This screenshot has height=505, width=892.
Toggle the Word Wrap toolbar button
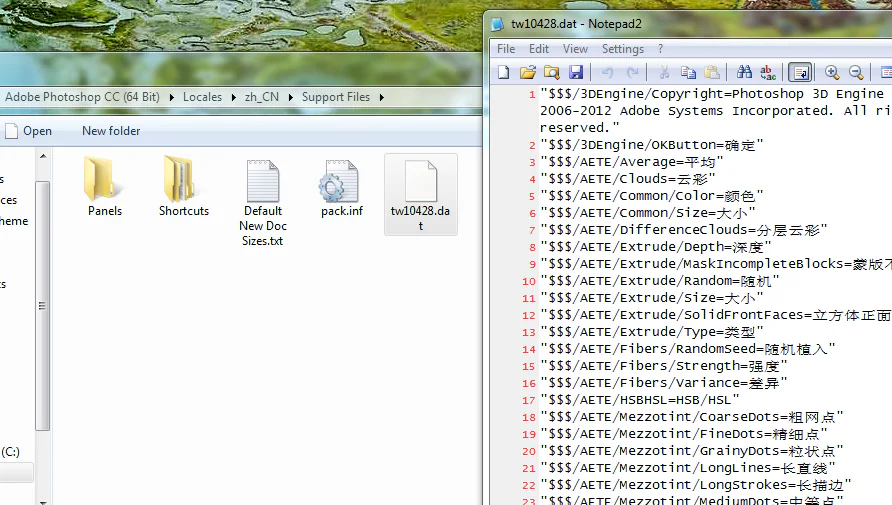click(x=799, y=72)
